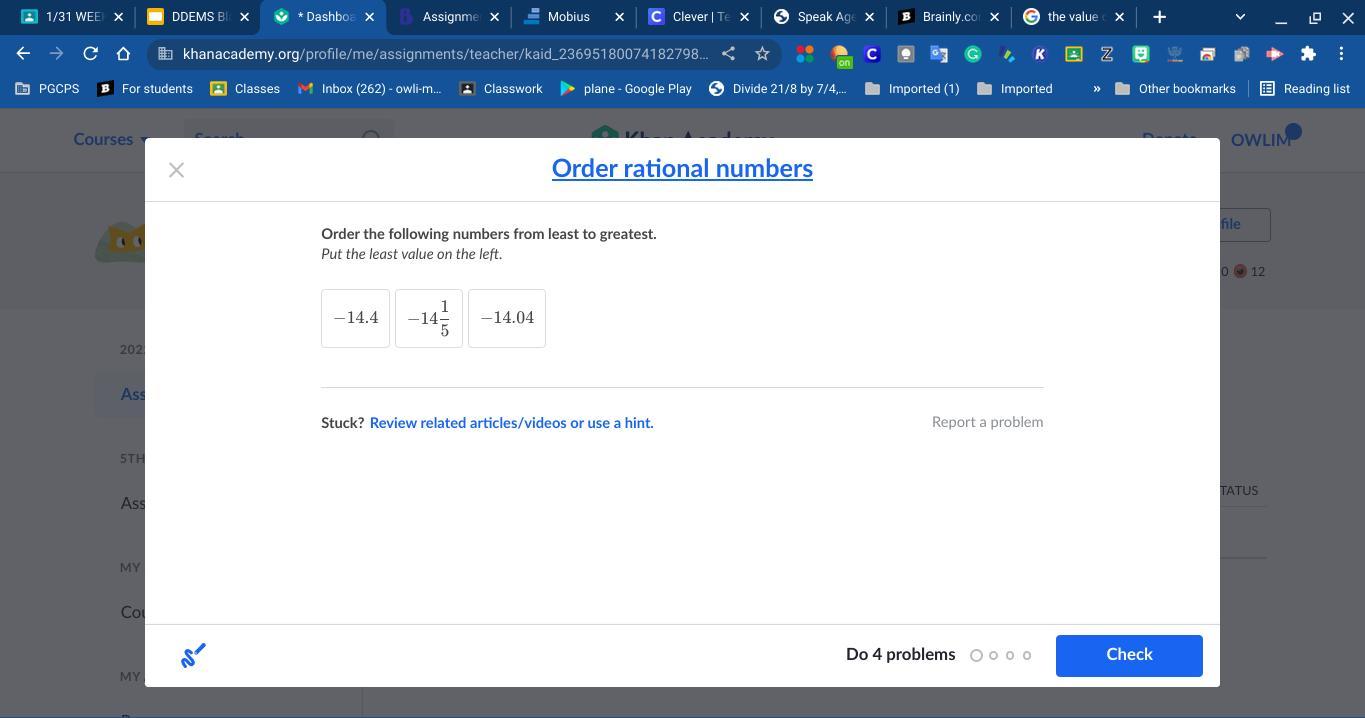The image size is (1365, 718).
Task: Close the Brainly.com tab
Action: [x=994, y=17]
